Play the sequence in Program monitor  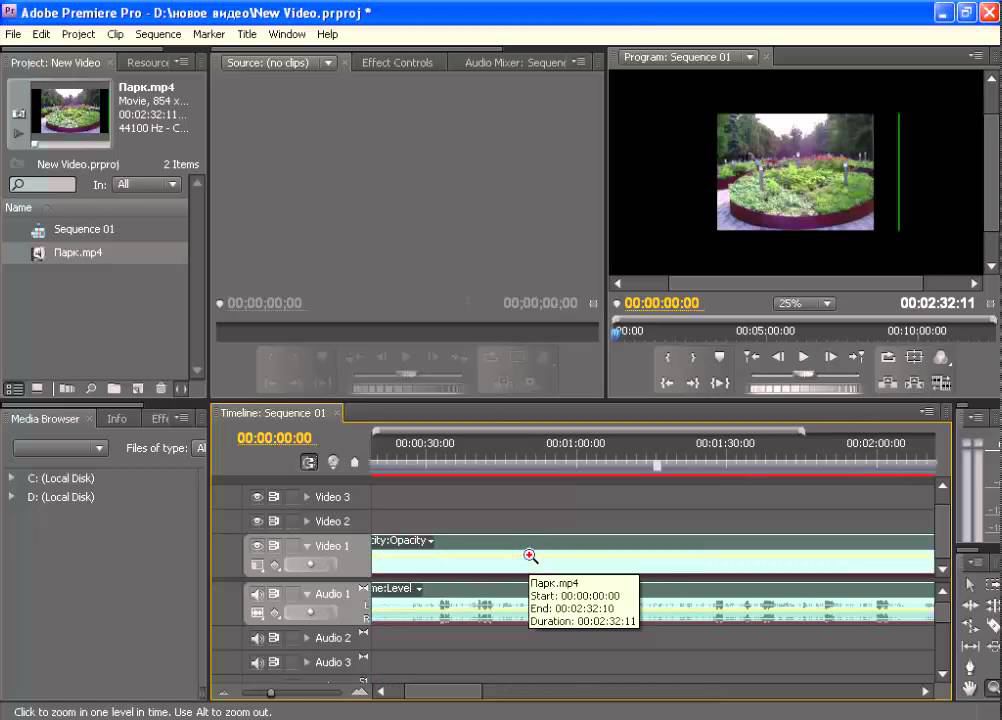(804, 357)
